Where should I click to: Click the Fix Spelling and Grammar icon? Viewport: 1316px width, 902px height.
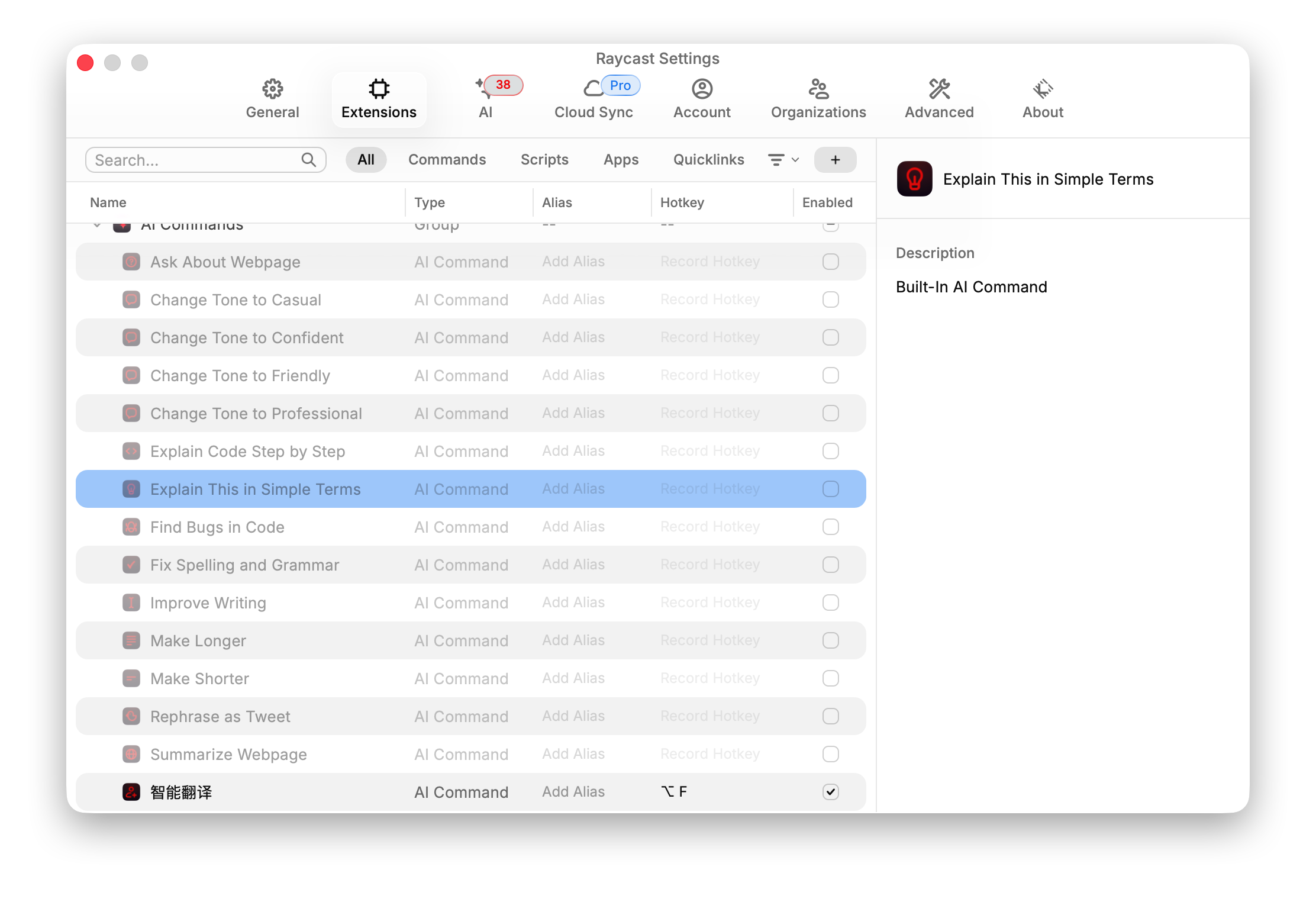(x=131, y=565)
